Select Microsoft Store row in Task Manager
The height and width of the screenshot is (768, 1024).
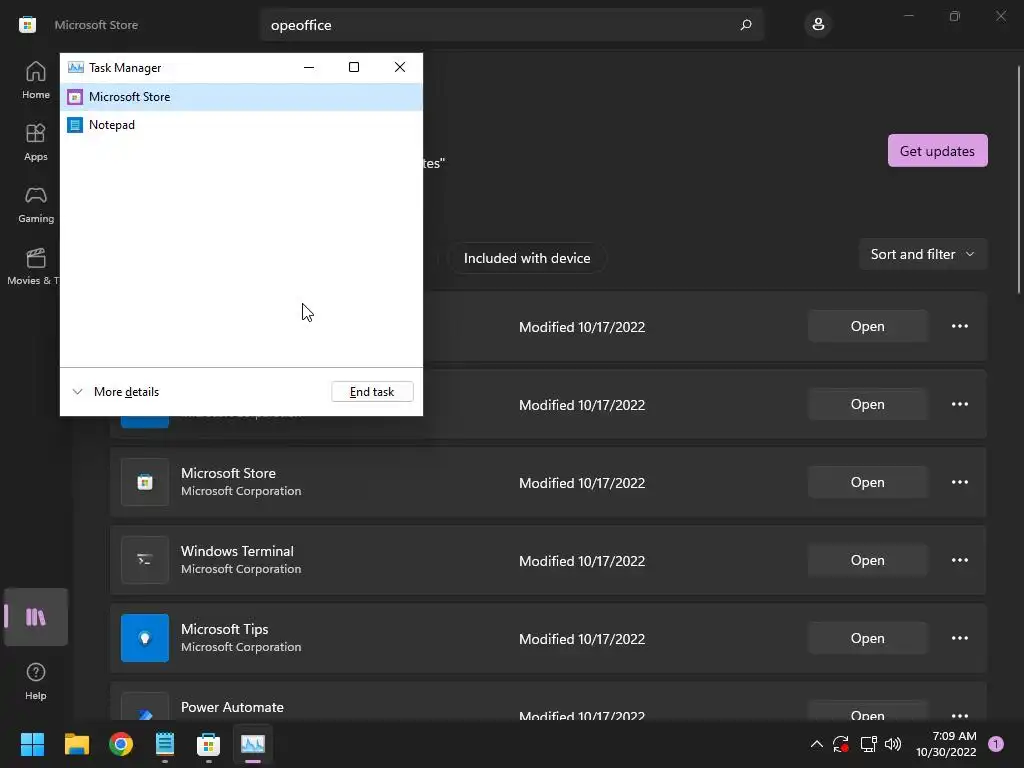tap(241, 97)
